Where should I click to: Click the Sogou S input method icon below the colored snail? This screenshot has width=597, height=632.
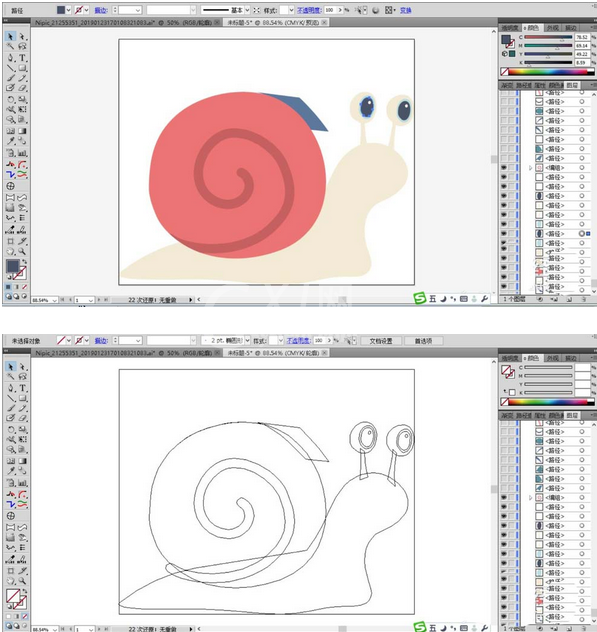420,298
